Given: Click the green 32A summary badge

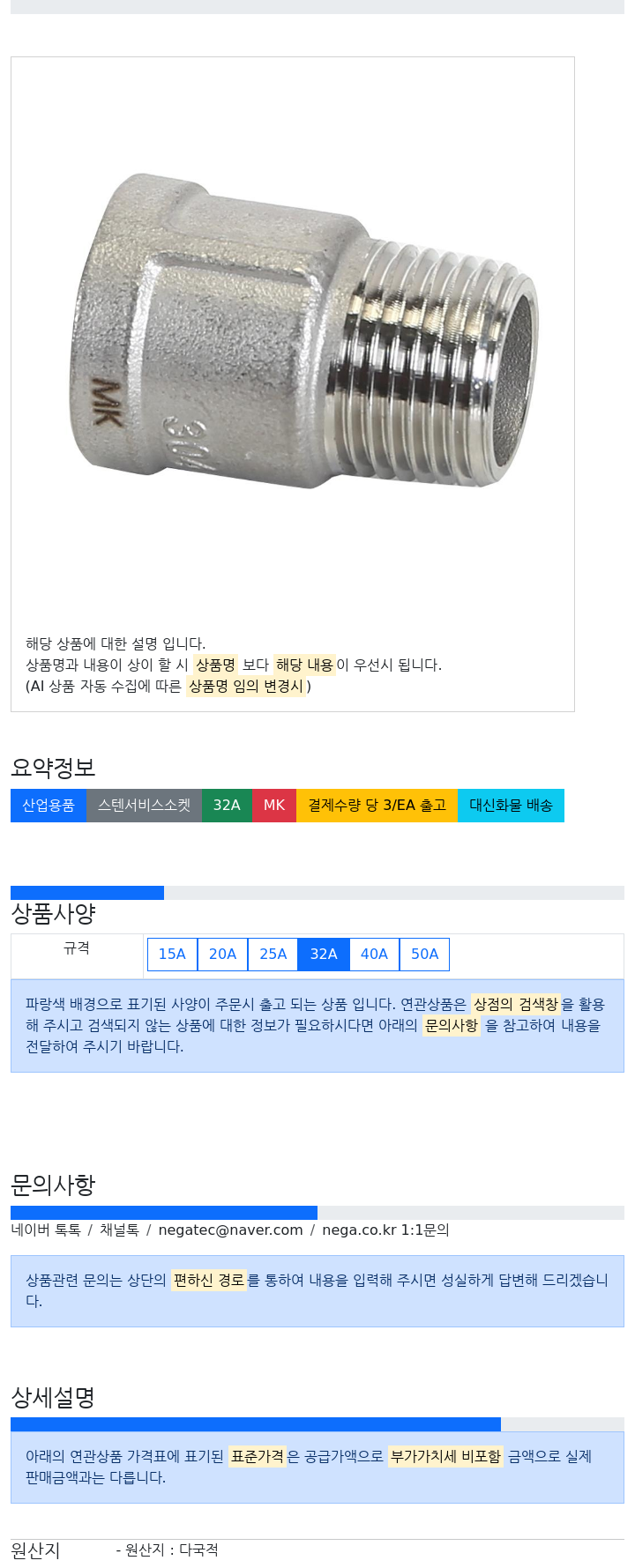Looking at the screenshot, I should (x=227, y=806).
